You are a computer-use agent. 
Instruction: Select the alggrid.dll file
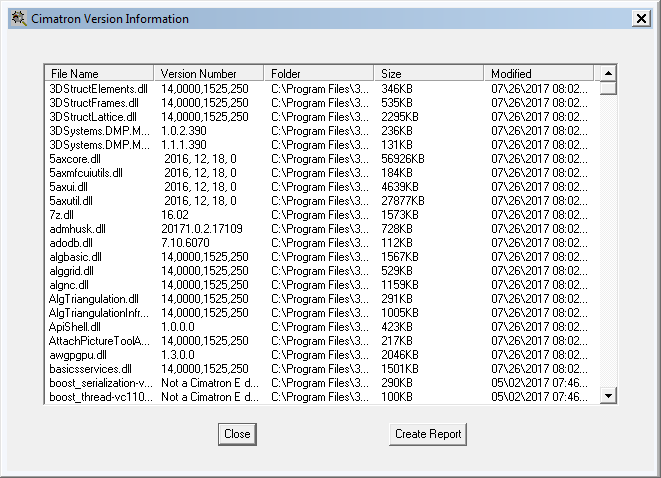pyautogui.click(x=72, y=271)
